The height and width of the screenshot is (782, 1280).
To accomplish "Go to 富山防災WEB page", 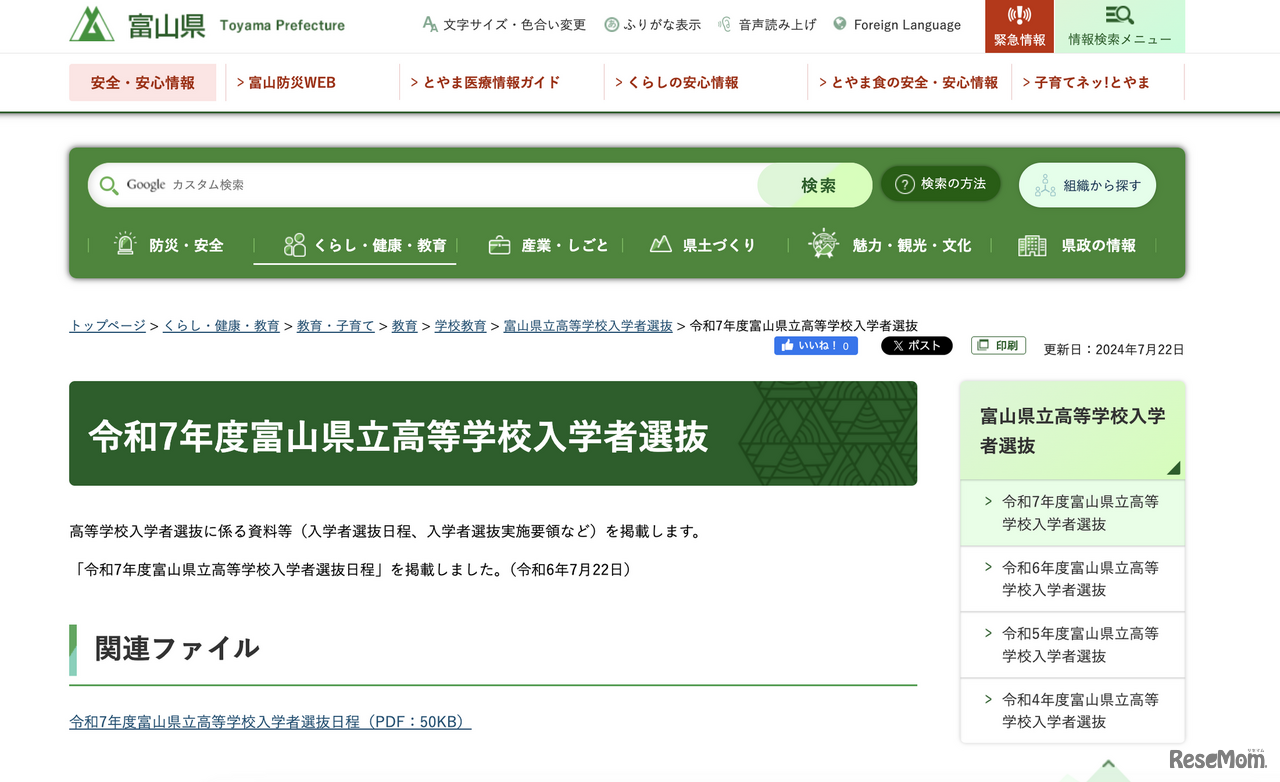I will 293,82.
